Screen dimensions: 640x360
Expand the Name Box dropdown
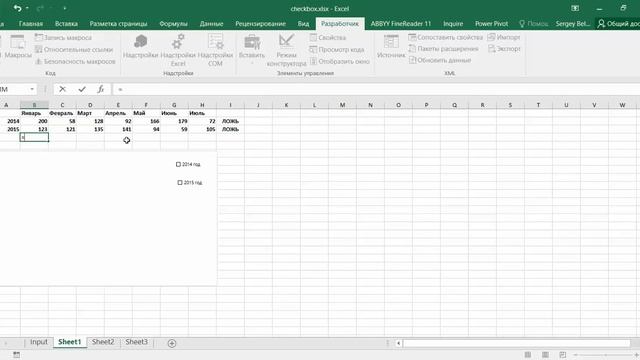(32, 89)
